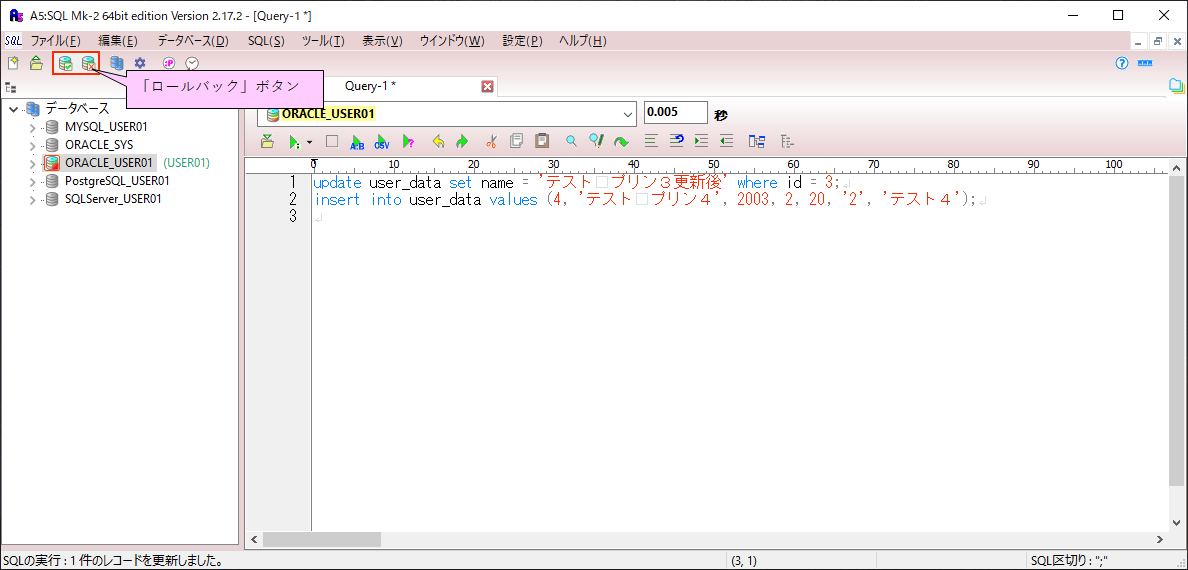Click the Search magnifier icon
This screenshot has width=1188, height=570.
pyautogui.click(x=571, y=142)
